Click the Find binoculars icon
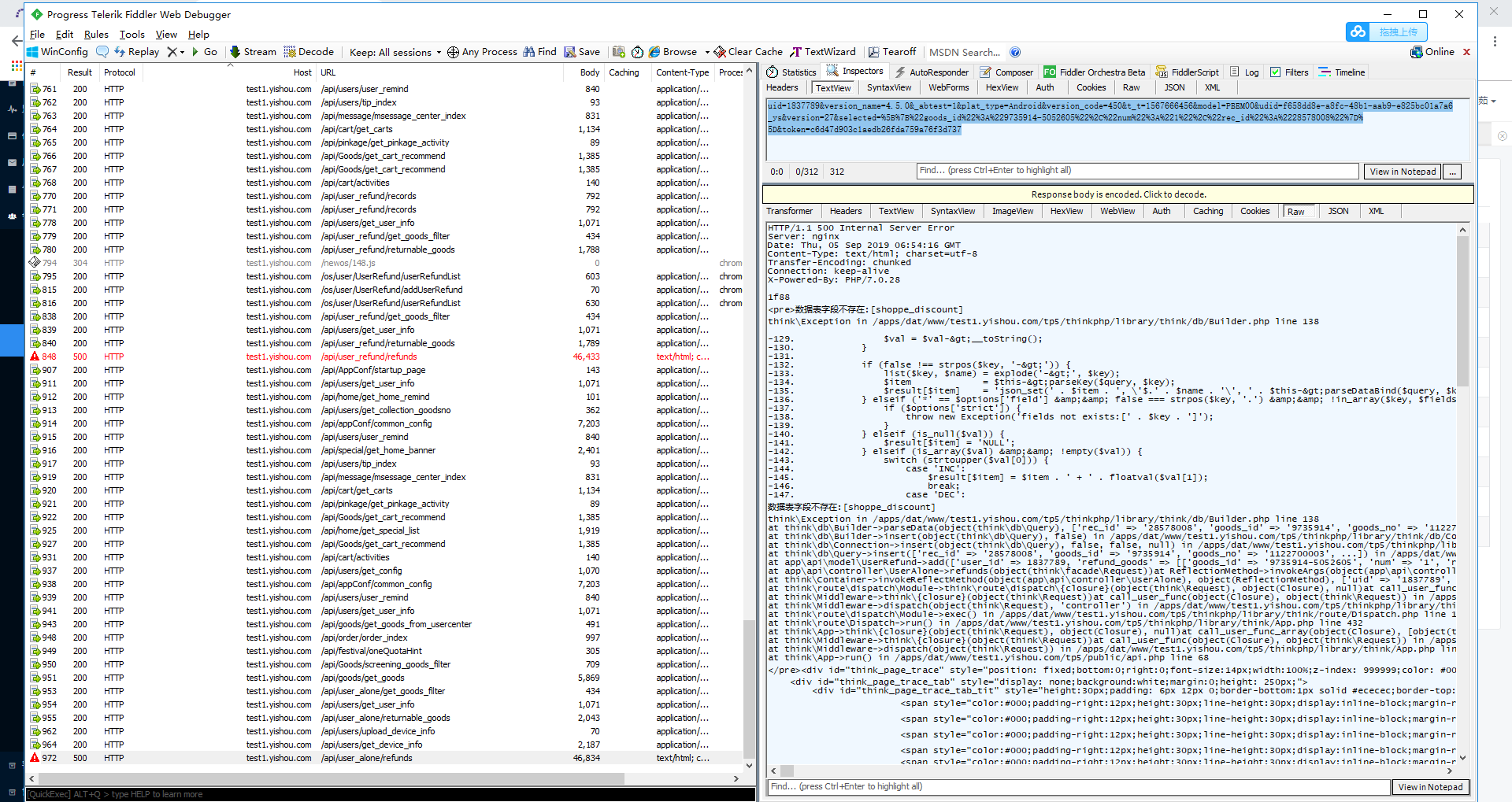 [x=529, y=52]
